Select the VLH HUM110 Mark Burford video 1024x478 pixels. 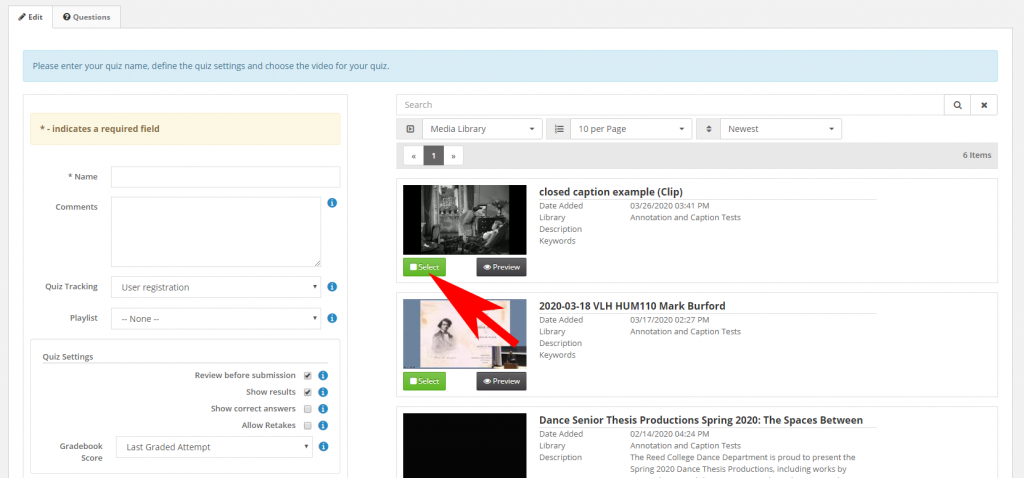pos(424,381)
